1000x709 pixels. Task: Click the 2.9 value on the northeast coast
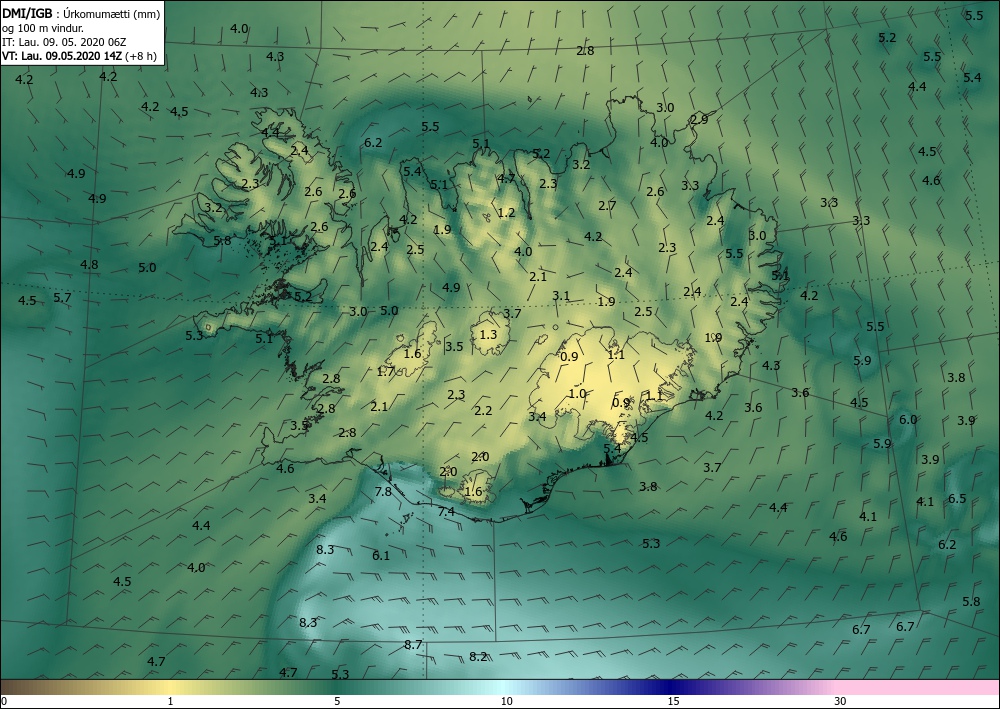(699, 119)
